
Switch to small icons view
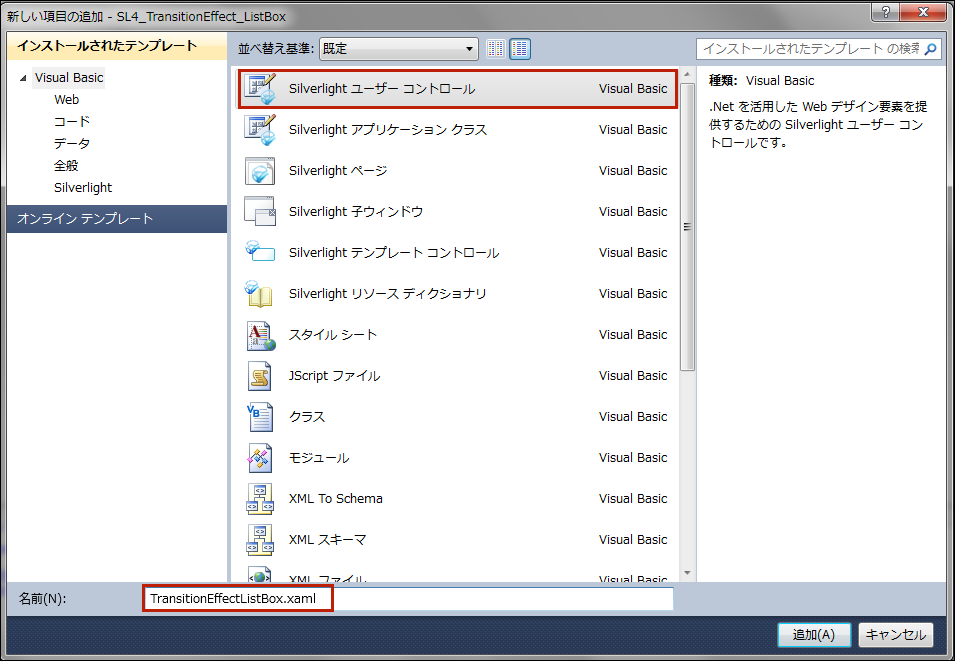(x=496, y=49)
